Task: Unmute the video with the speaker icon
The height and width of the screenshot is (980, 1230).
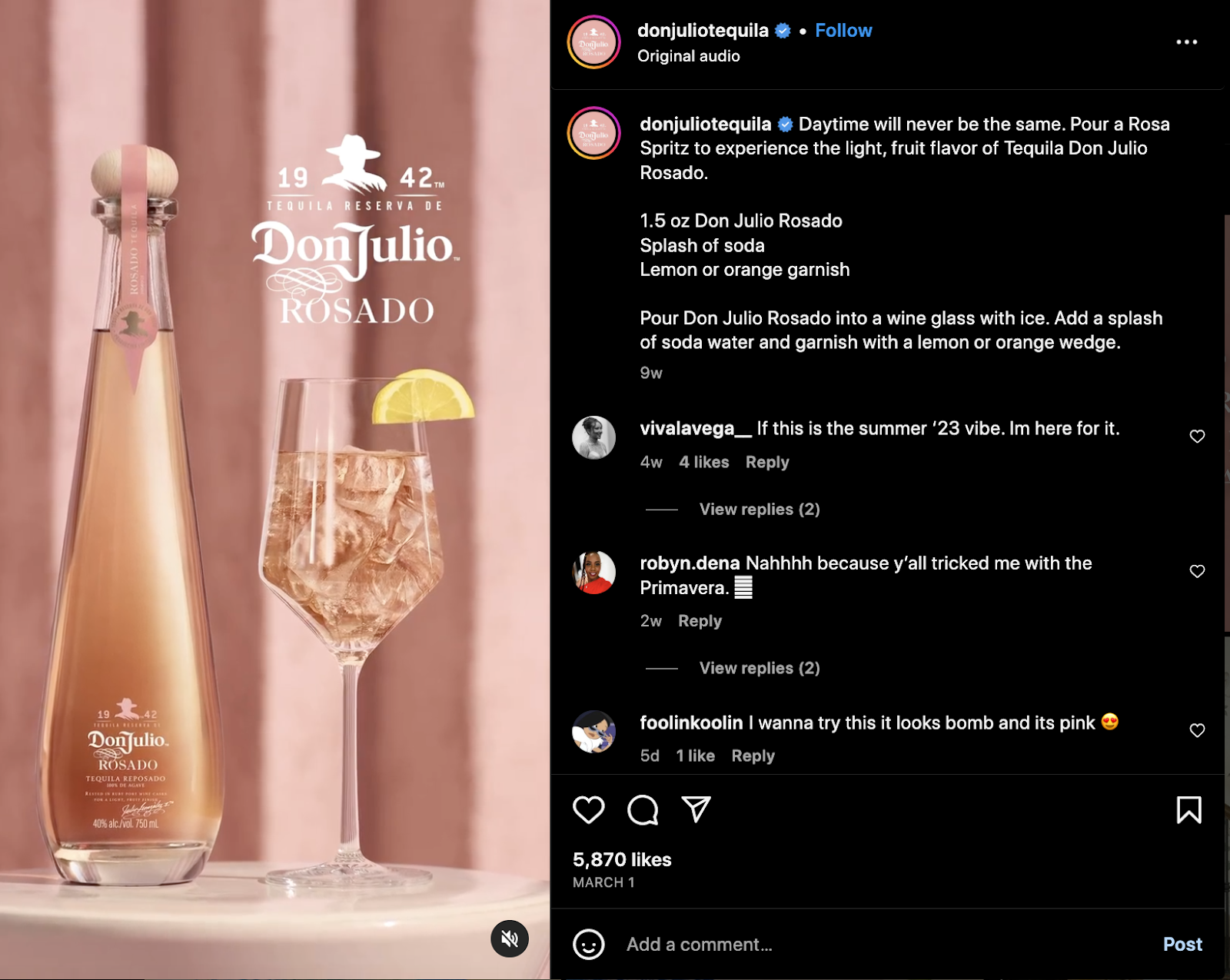Action: (x=510, y=938)
